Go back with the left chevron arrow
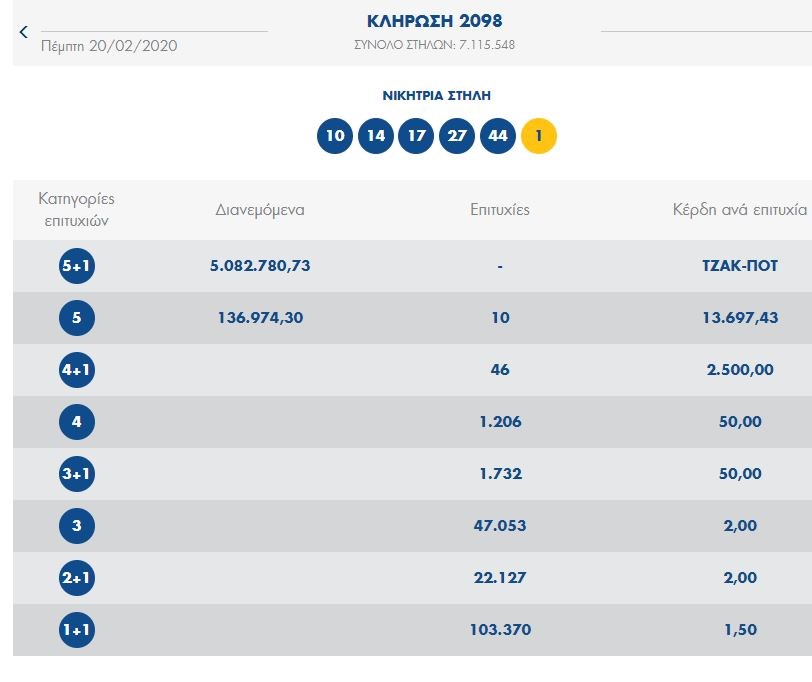This screenshot has height=682, width=812. (x=24, y=33)
